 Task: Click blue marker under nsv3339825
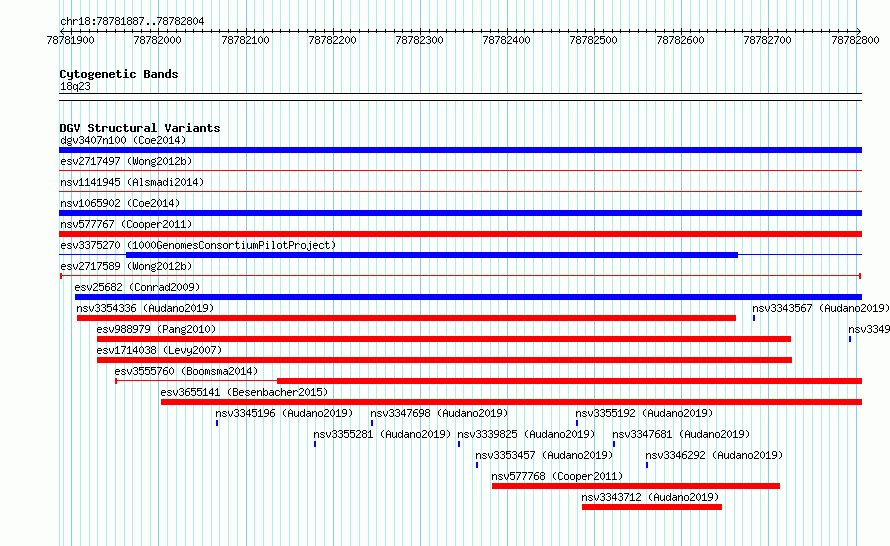459,444
